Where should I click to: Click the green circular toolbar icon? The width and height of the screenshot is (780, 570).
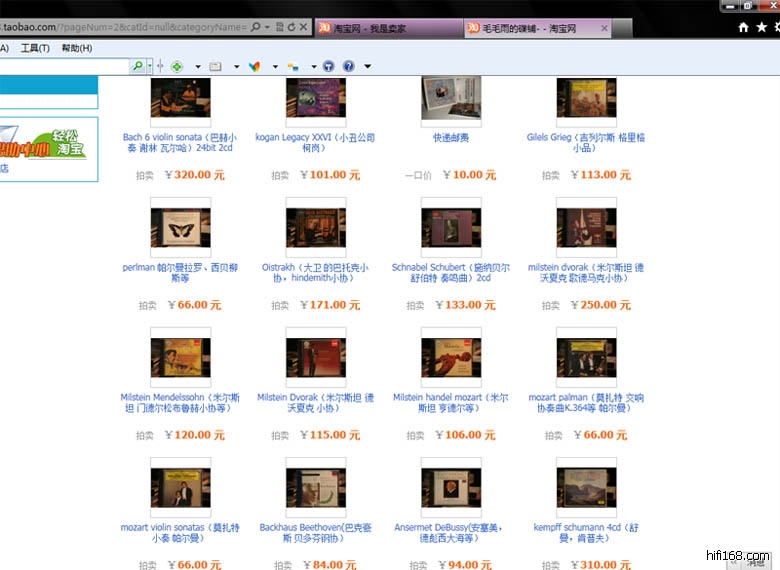177,66
